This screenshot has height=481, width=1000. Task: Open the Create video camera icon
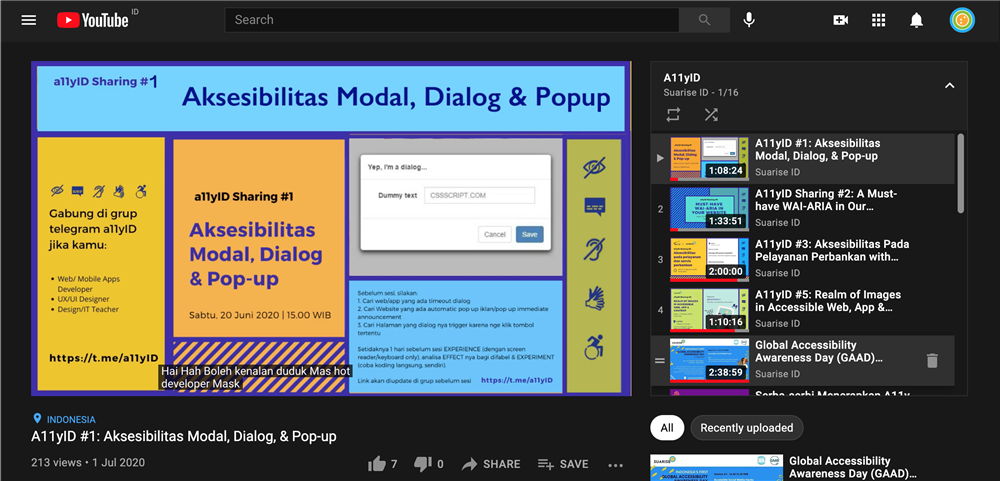click(841, 20)
